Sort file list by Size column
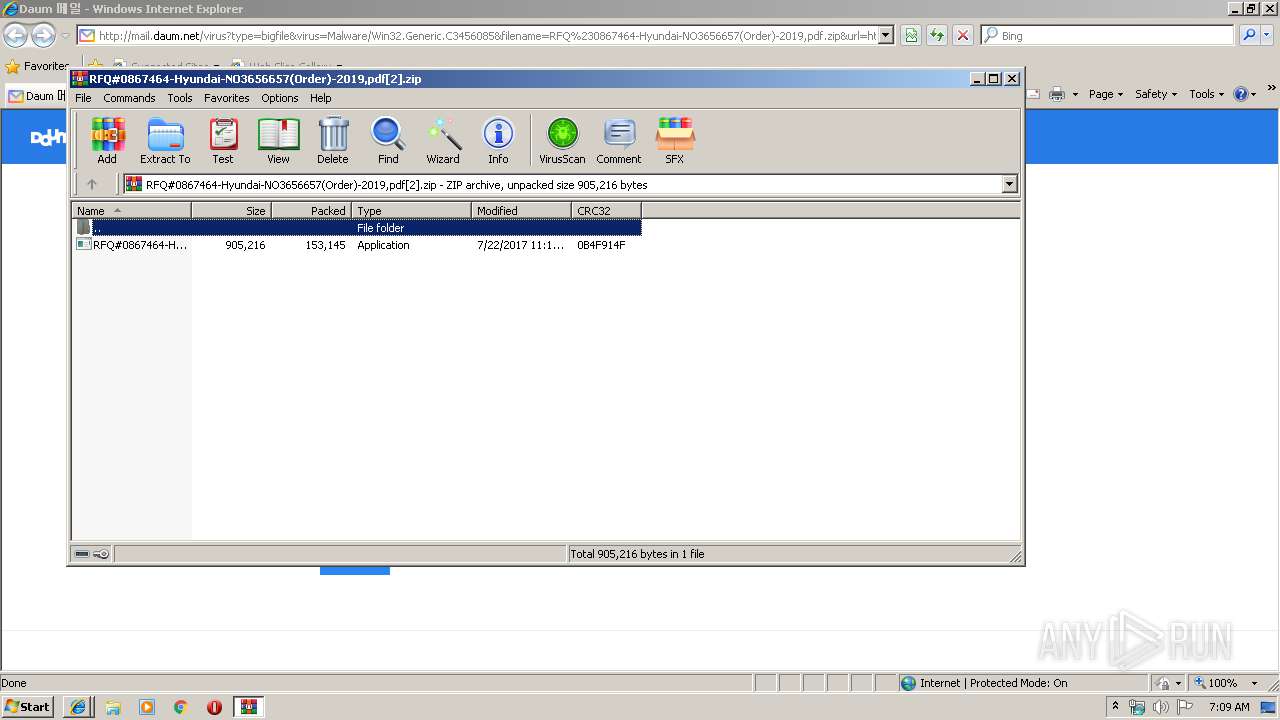Screen dimensions: 1280x720 point(231,211)
